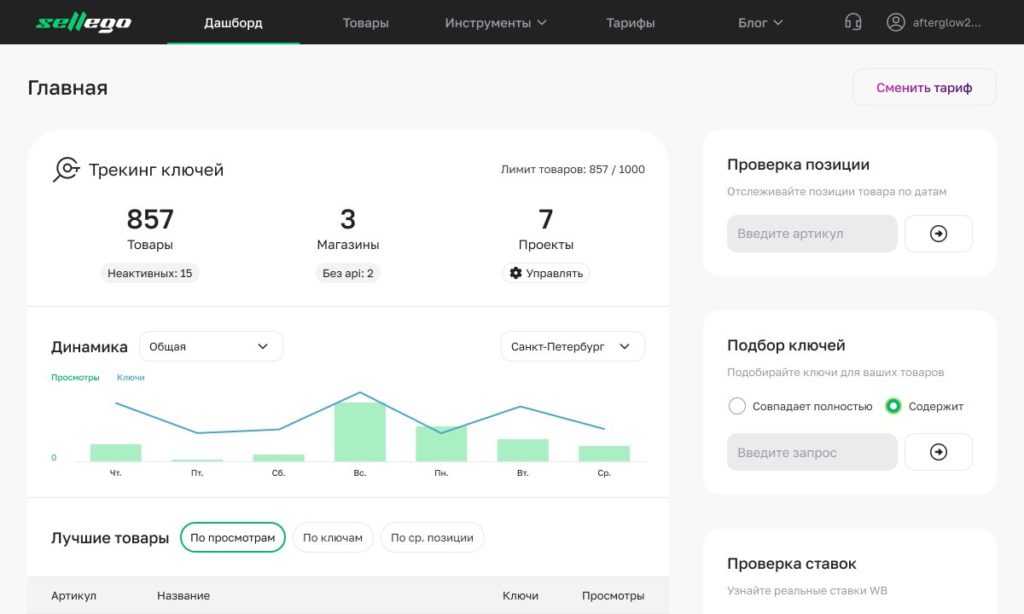Click the tallest green bar for Вс.
This screenshot has width=1024, height=614.
360,432
